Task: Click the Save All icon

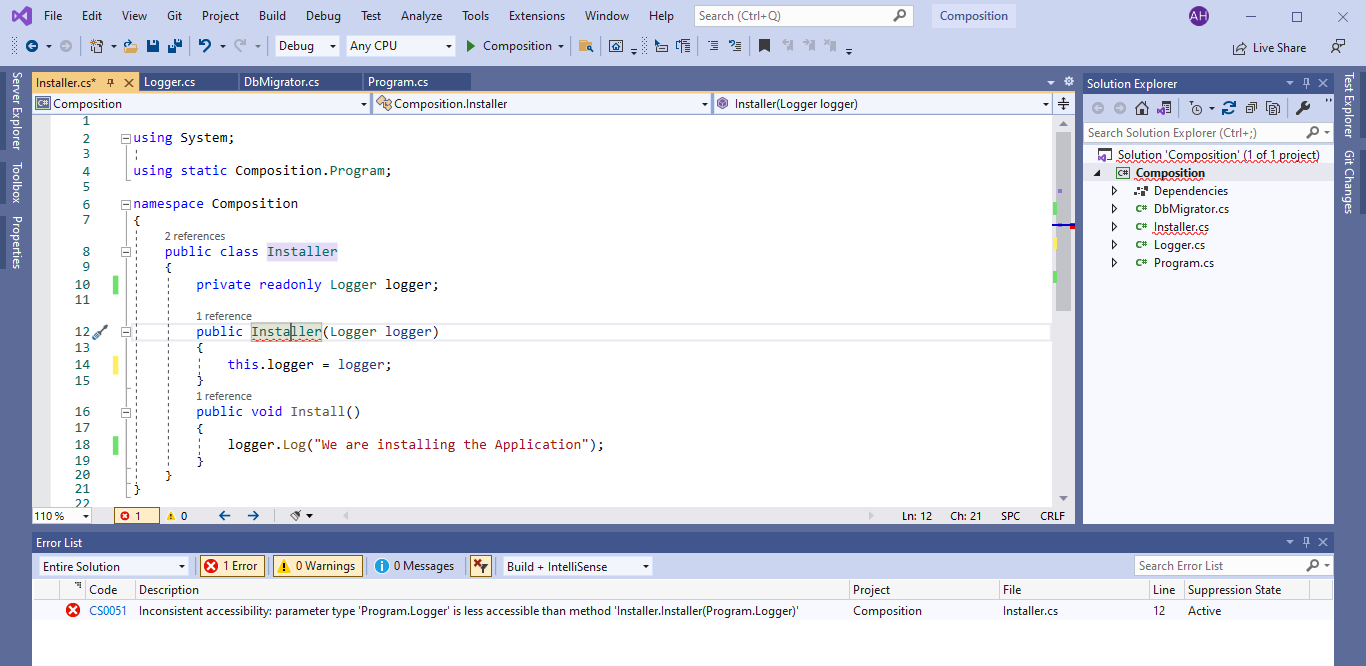Action: (175, 46)
